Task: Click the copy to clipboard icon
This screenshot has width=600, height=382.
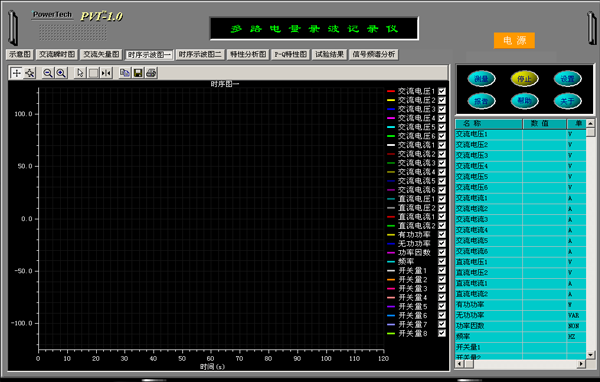Action: [125, 73]
